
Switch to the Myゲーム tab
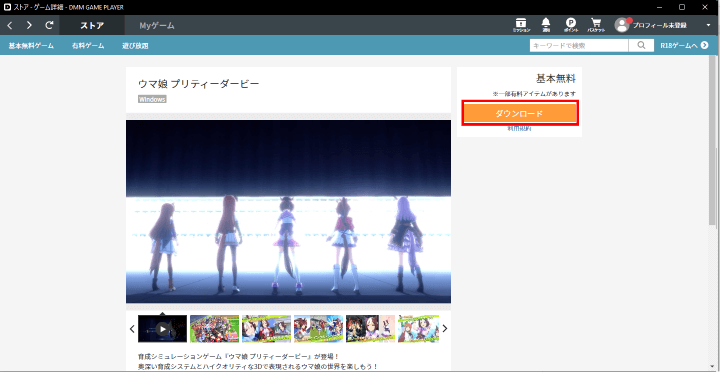(157, 26)
